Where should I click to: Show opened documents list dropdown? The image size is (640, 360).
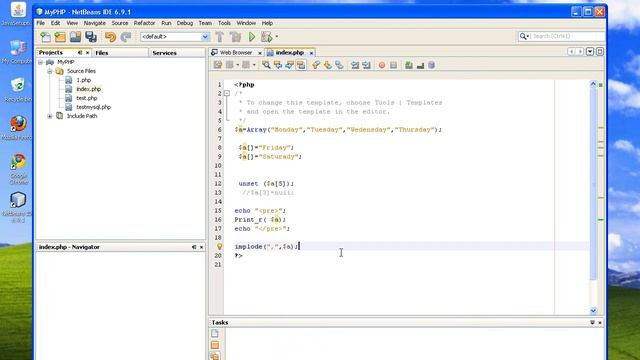590,52
